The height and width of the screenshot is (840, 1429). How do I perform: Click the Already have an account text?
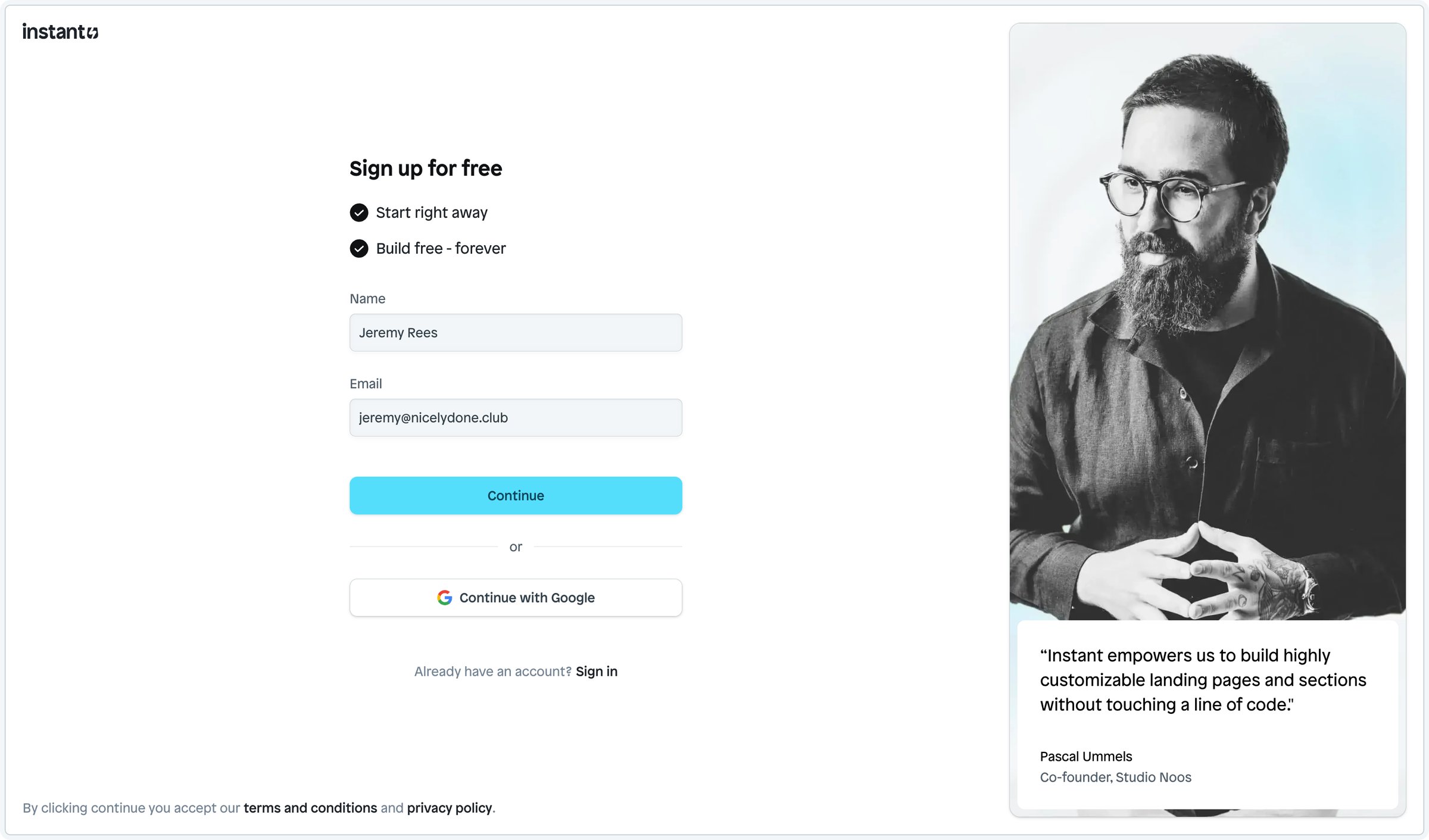(493, 672)
